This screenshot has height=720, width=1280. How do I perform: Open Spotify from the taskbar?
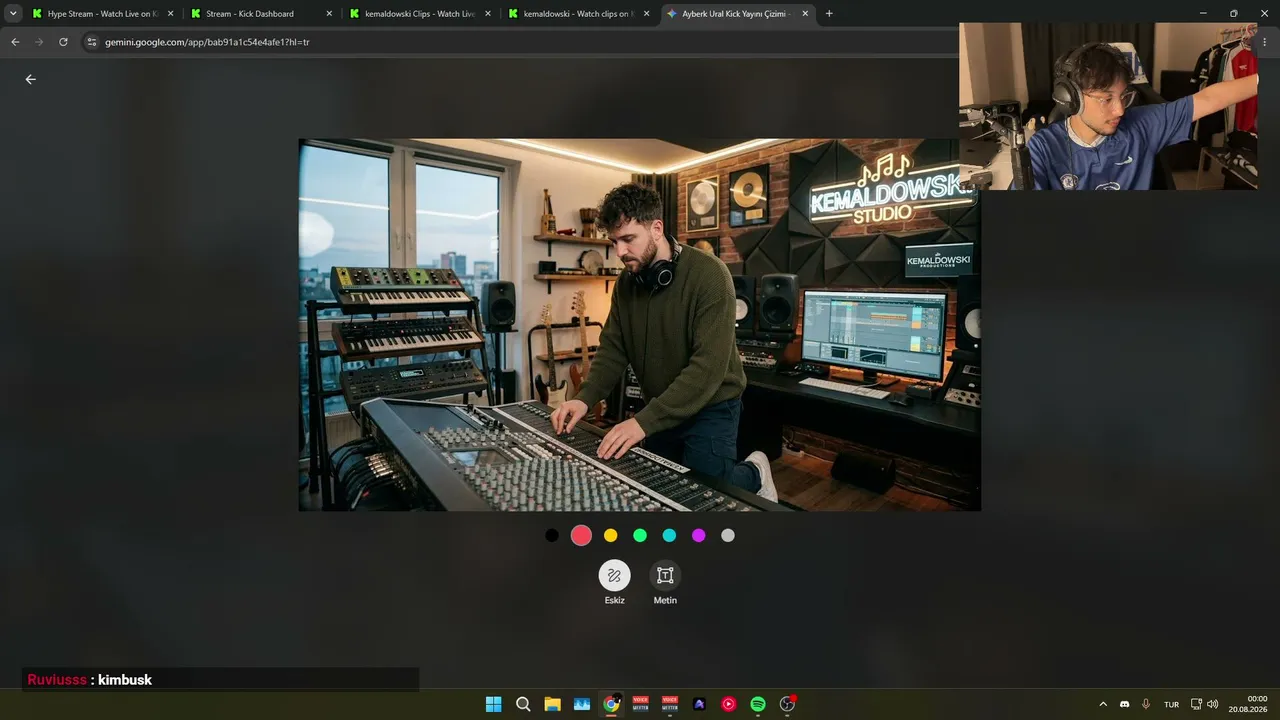pyautogui.click(x=758, y=704)
